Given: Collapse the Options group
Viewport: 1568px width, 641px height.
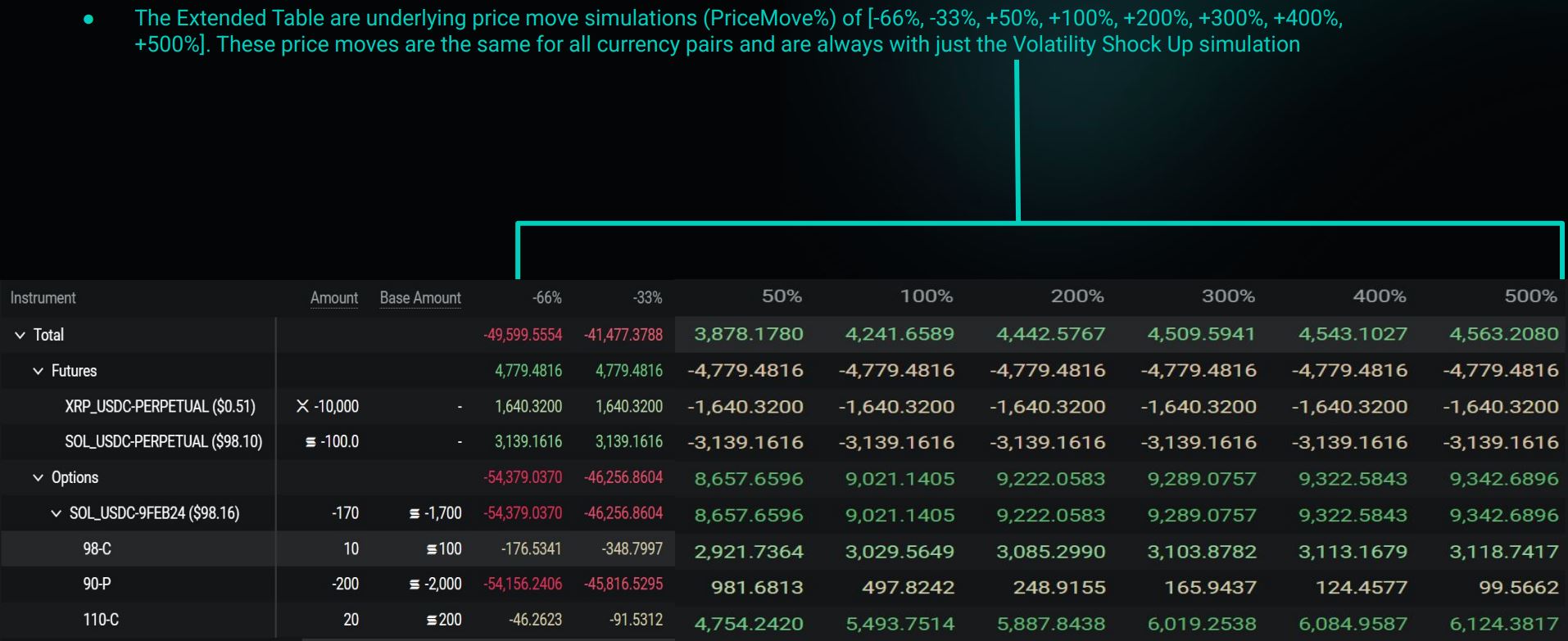Looking at the screenshot, I should (x=37, y=477).
